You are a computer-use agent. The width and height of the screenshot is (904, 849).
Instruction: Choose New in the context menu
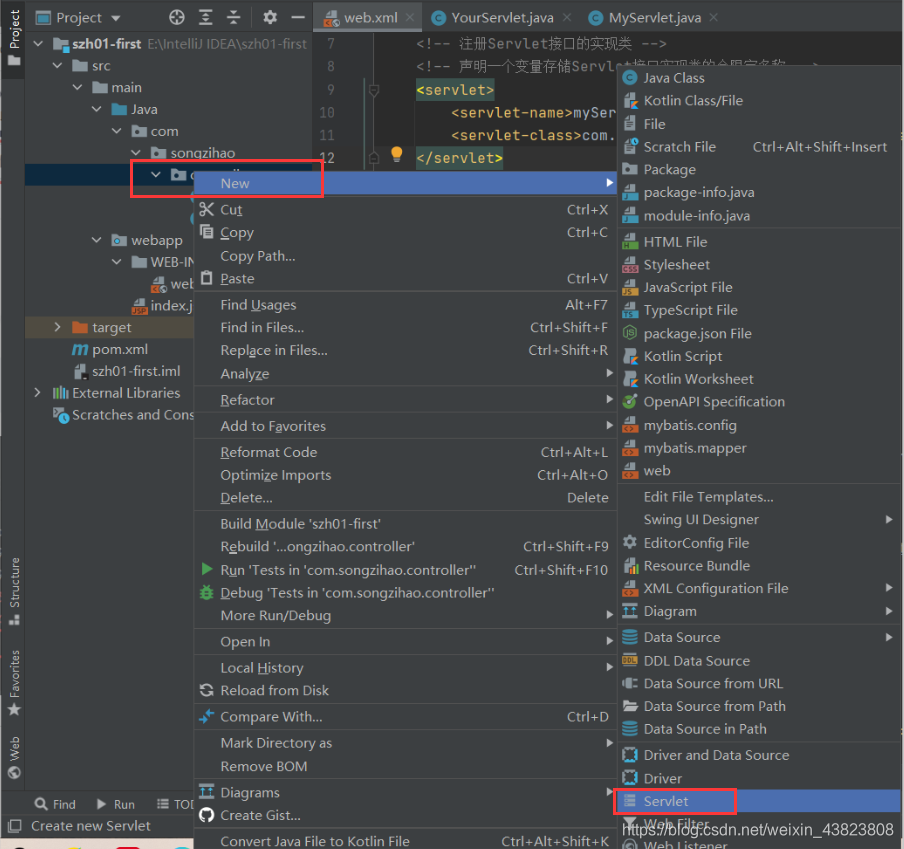click(405, 183)
